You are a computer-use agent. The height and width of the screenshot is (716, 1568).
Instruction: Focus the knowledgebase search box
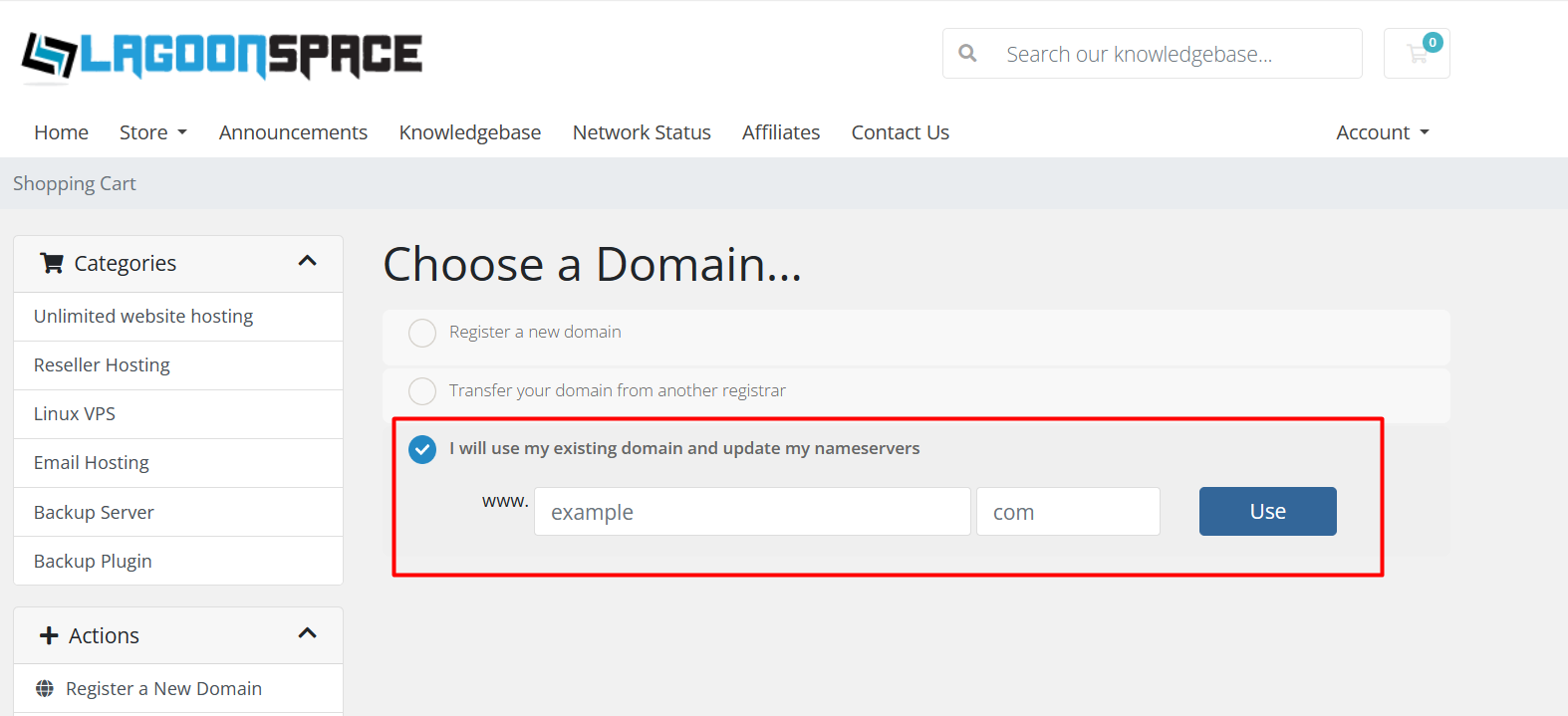click(1176, 54)
